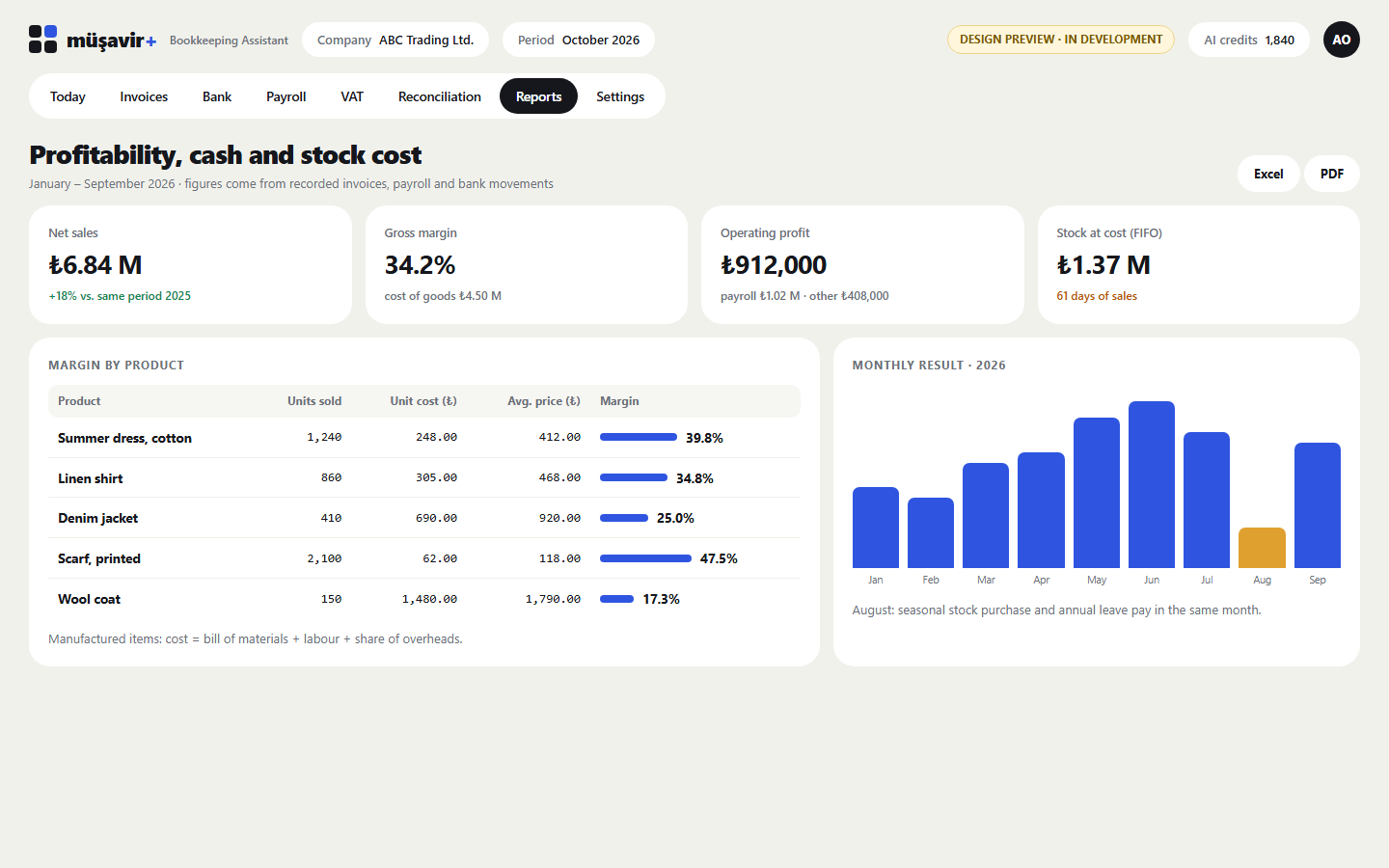1389x868 pixels.
Task: Click the Wool coat 17.3% margin bar
Action: coord(616,599)
